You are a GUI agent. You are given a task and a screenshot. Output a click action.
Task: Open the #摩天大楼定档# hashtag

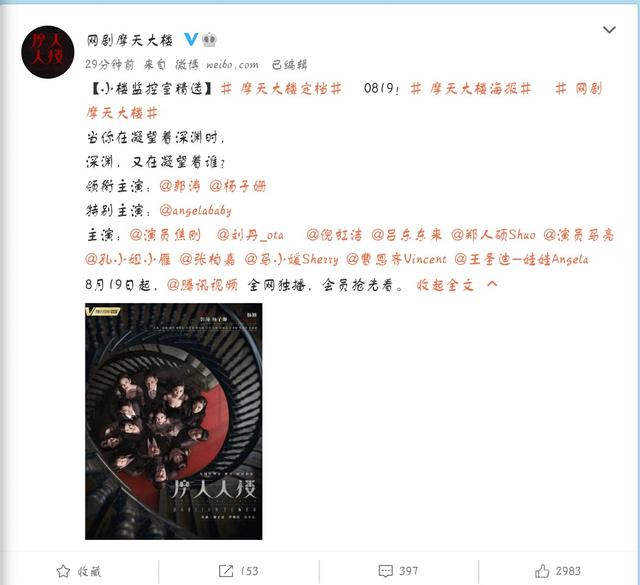click(x=281, y=89)
